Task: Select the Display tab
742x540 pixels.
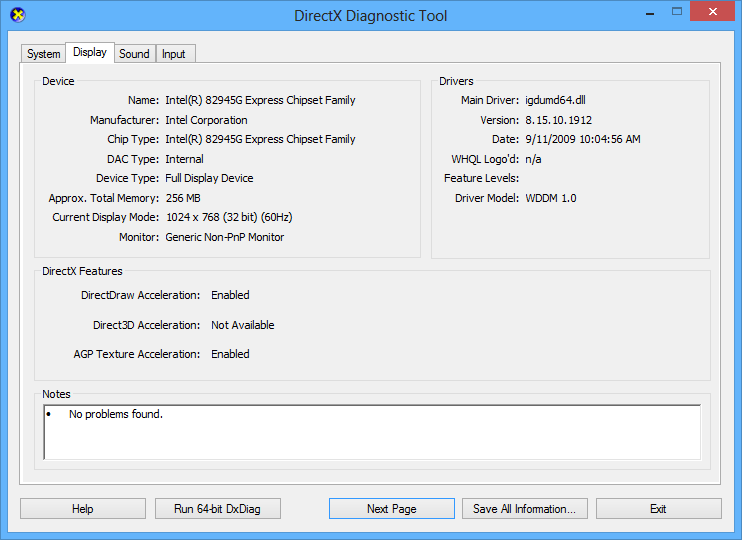Action: tap(90, 53)
